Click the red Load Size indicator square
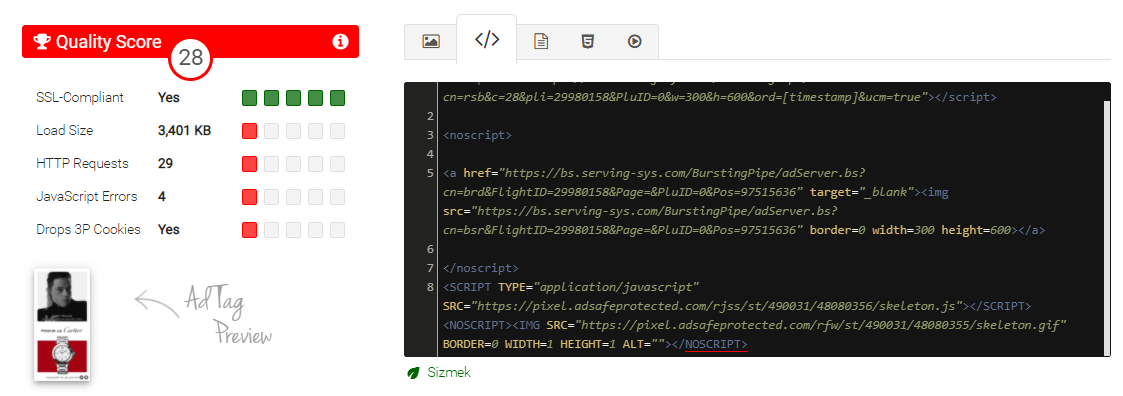 click(x=249, y=131)
